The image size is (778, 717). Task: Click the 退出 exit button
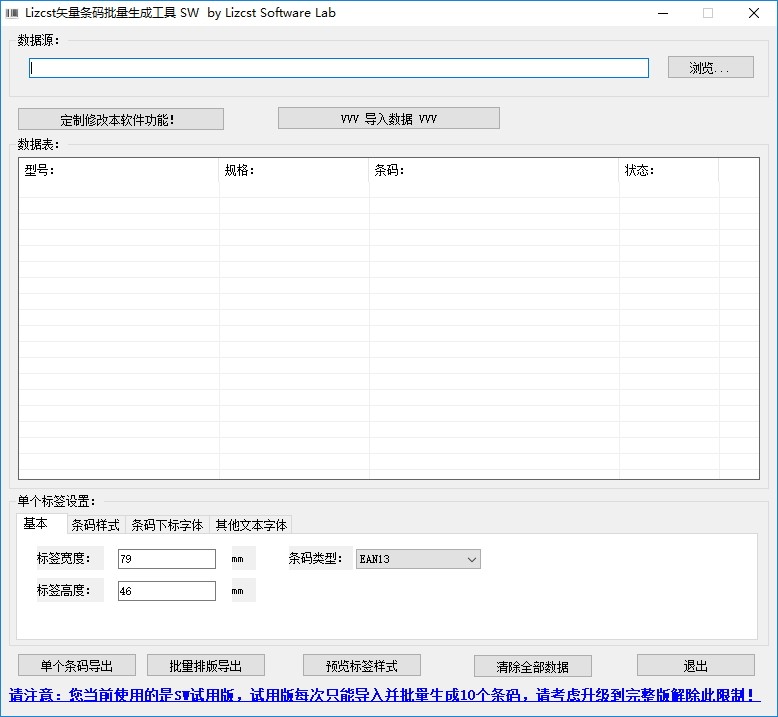click(x=696, y=665)
